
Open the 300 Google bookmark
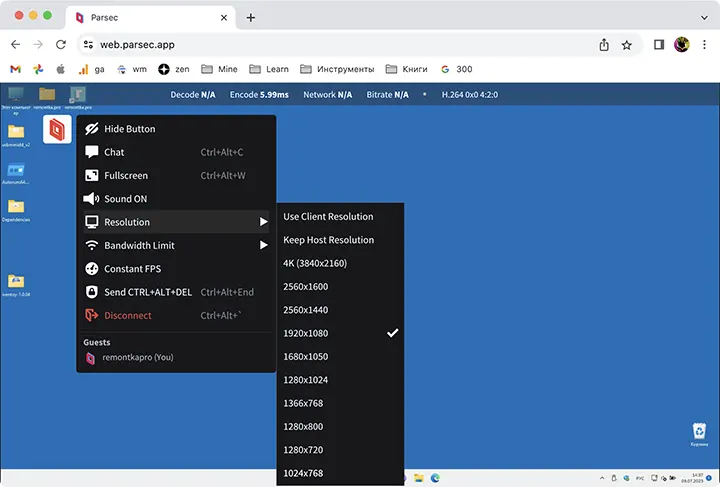[x=456, y=69]
